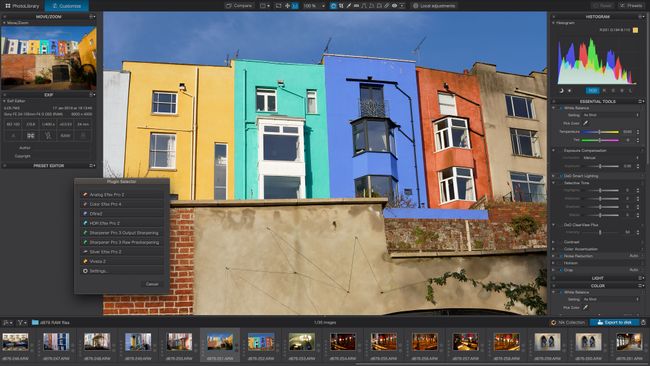Viewport: 650px width, 366px height.
Task: Expand the Contrast section
Action: 554,242
